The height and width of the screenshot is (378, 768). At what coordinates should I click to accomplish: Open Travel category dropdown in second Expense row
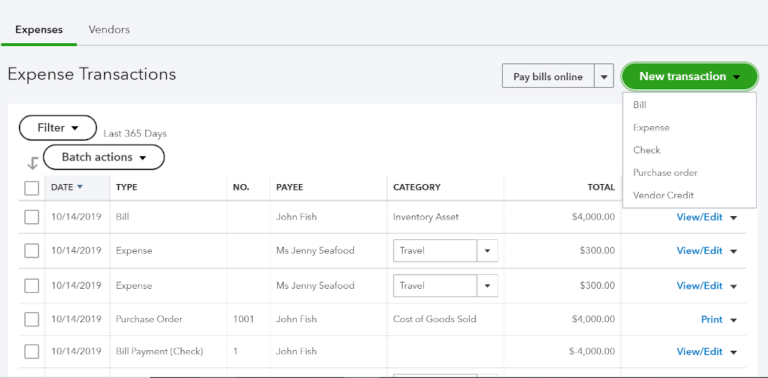(x=487, y=286)
